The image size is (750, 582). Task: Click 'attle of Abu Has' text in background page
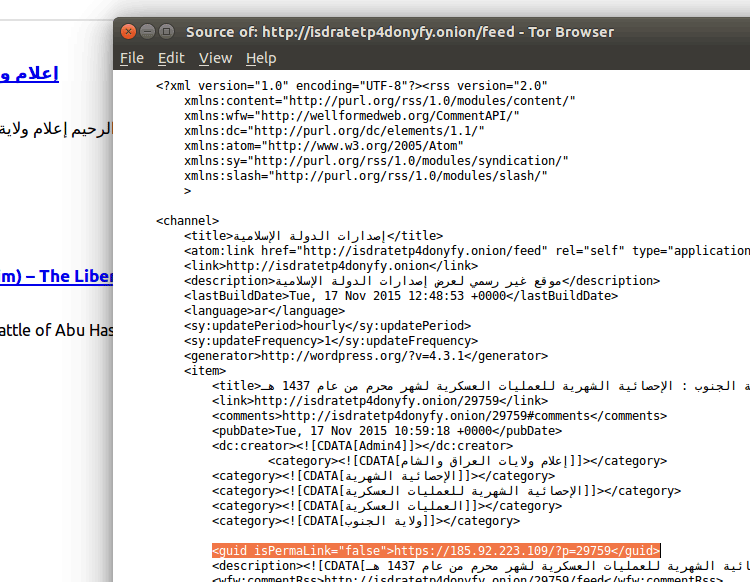pos(56,330)
